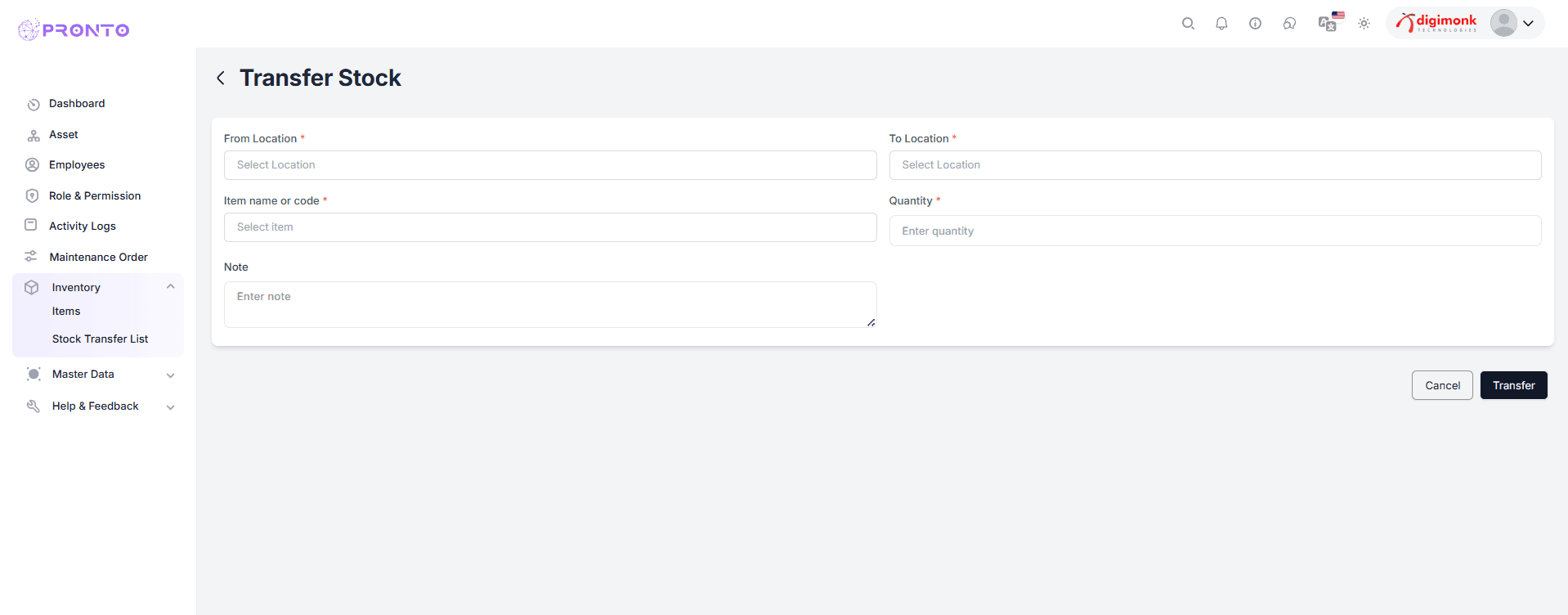Focus the Enter quantity field
Image resolution: width=1568 pixels, height=615 pixels.
pyautogui.click(x=1214, y=231)
